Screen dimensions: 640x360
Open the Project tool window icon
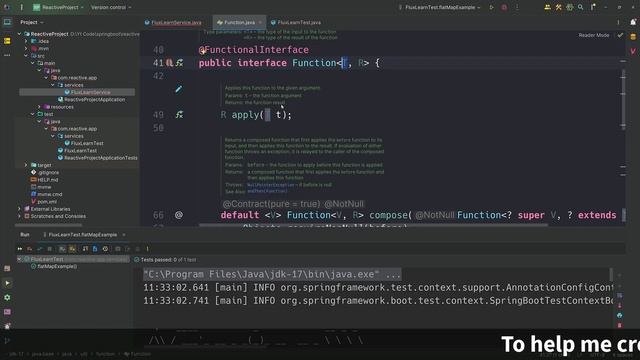7,22
